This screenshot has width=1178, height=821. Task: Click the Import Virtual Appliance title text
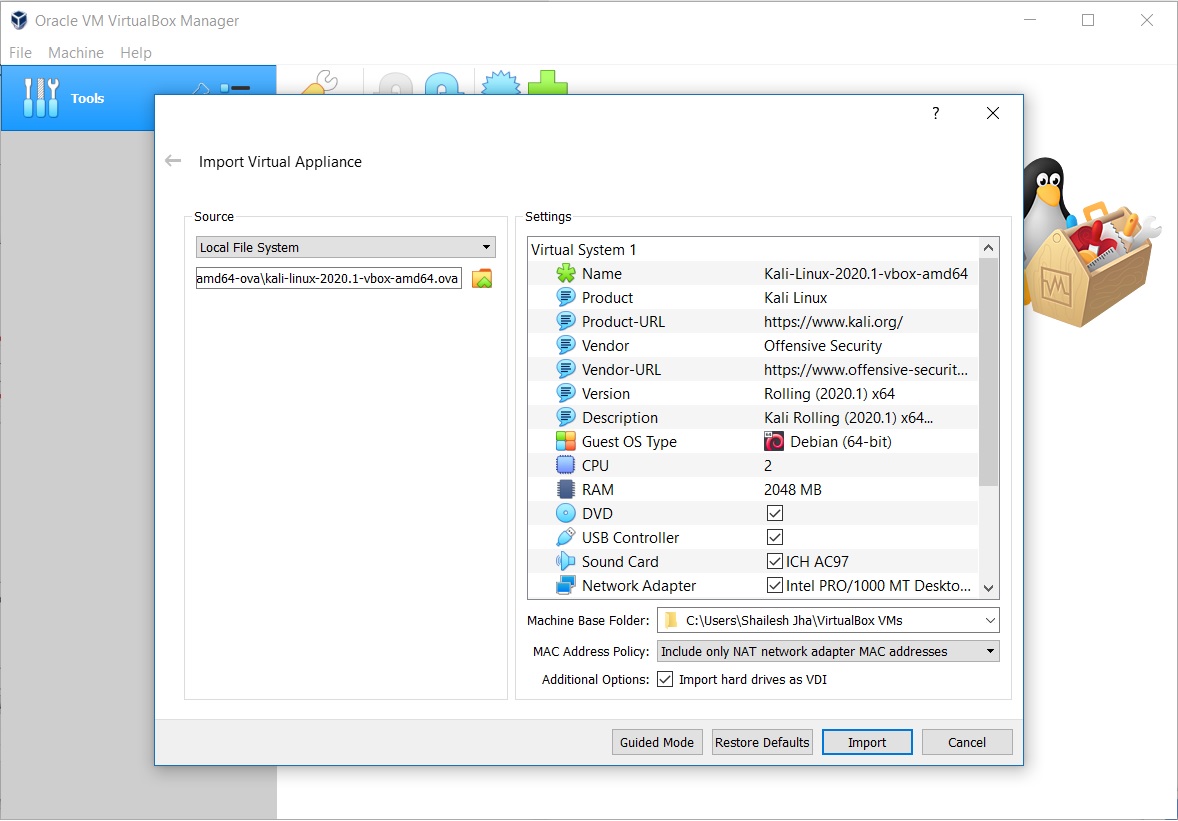(280, 161)
